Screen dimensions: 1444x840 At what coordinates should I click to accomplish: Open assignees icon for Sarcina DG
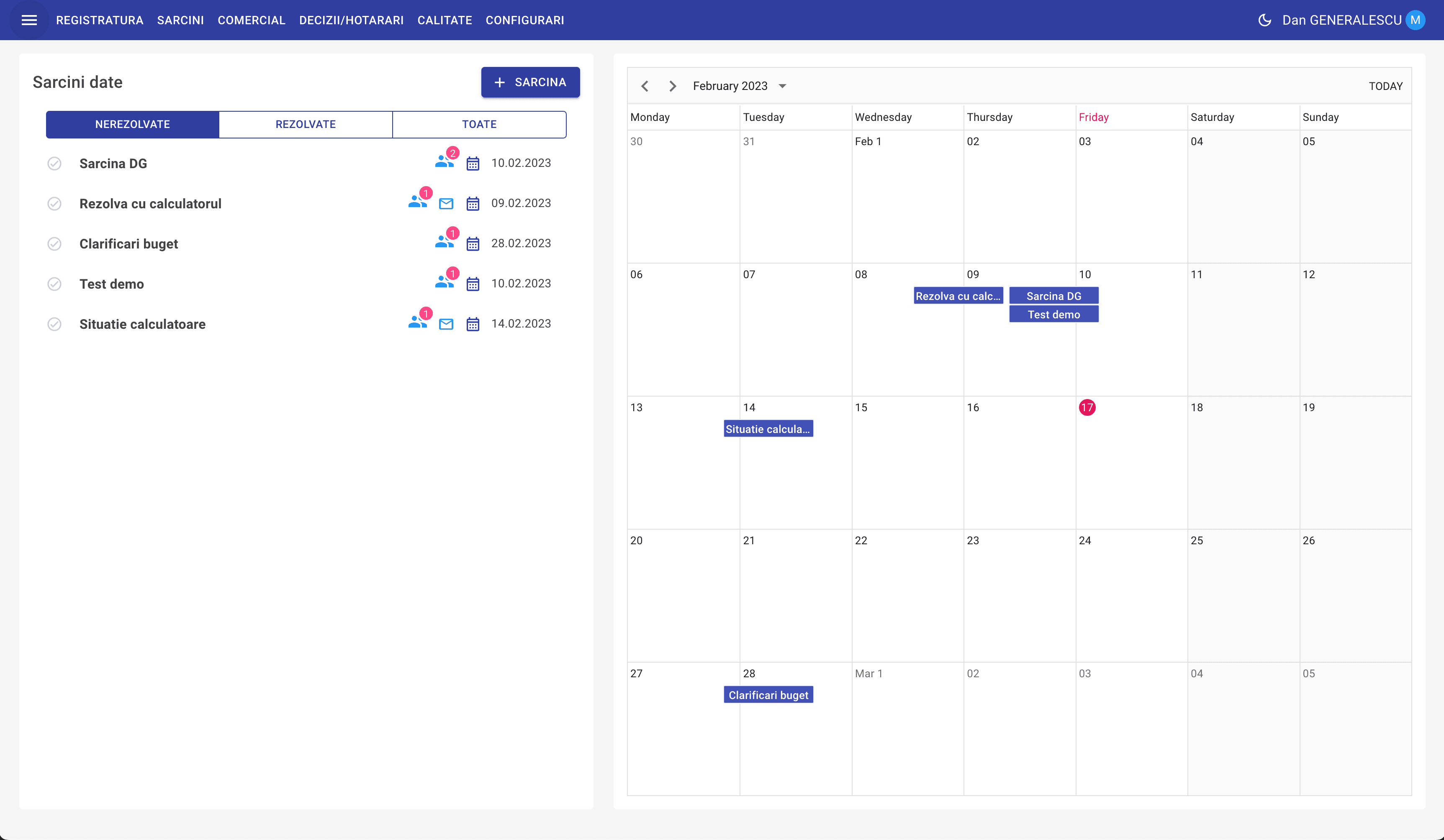444,163
